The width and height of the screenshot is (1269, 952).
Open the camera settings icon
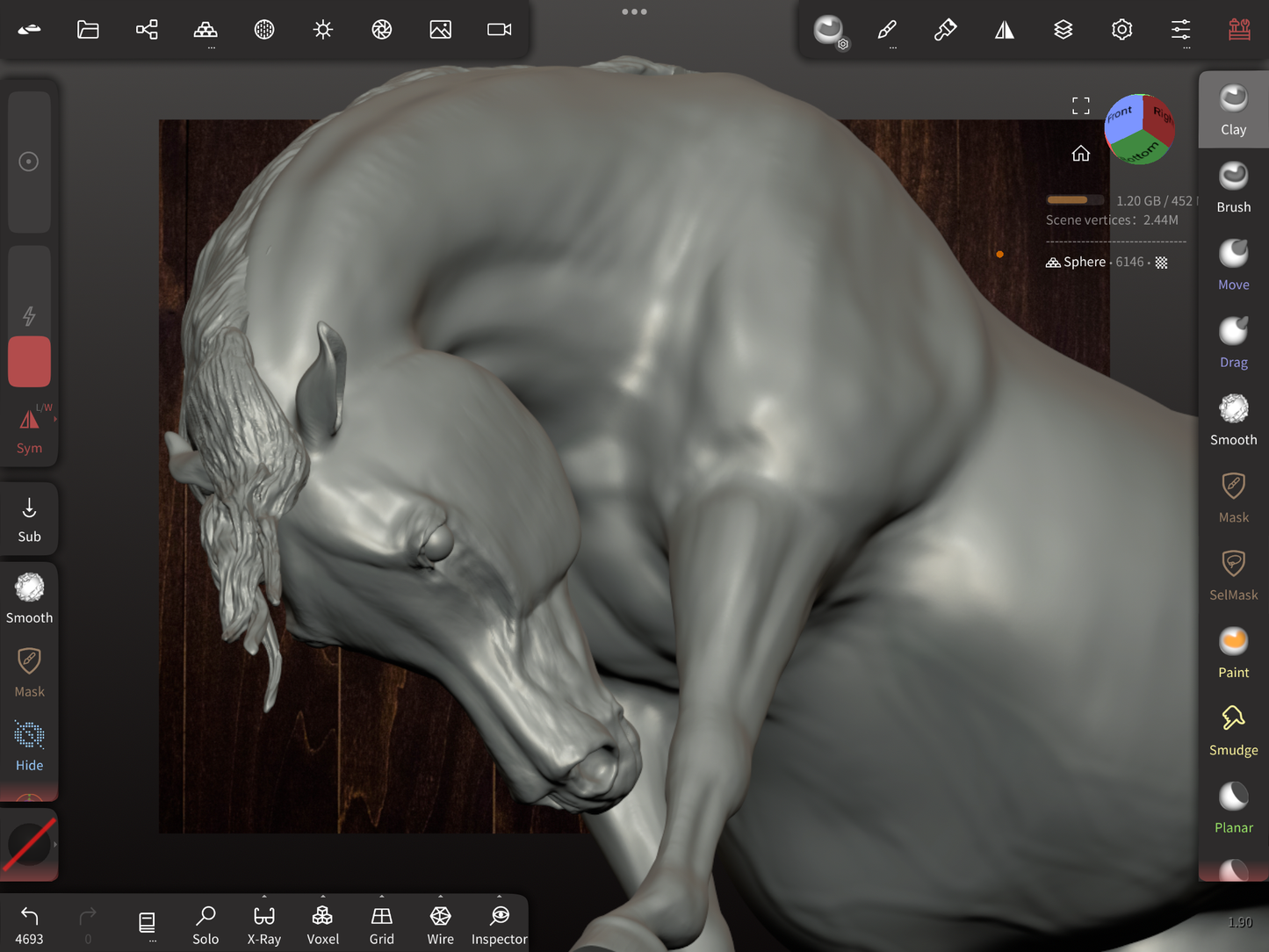(499, 30)
